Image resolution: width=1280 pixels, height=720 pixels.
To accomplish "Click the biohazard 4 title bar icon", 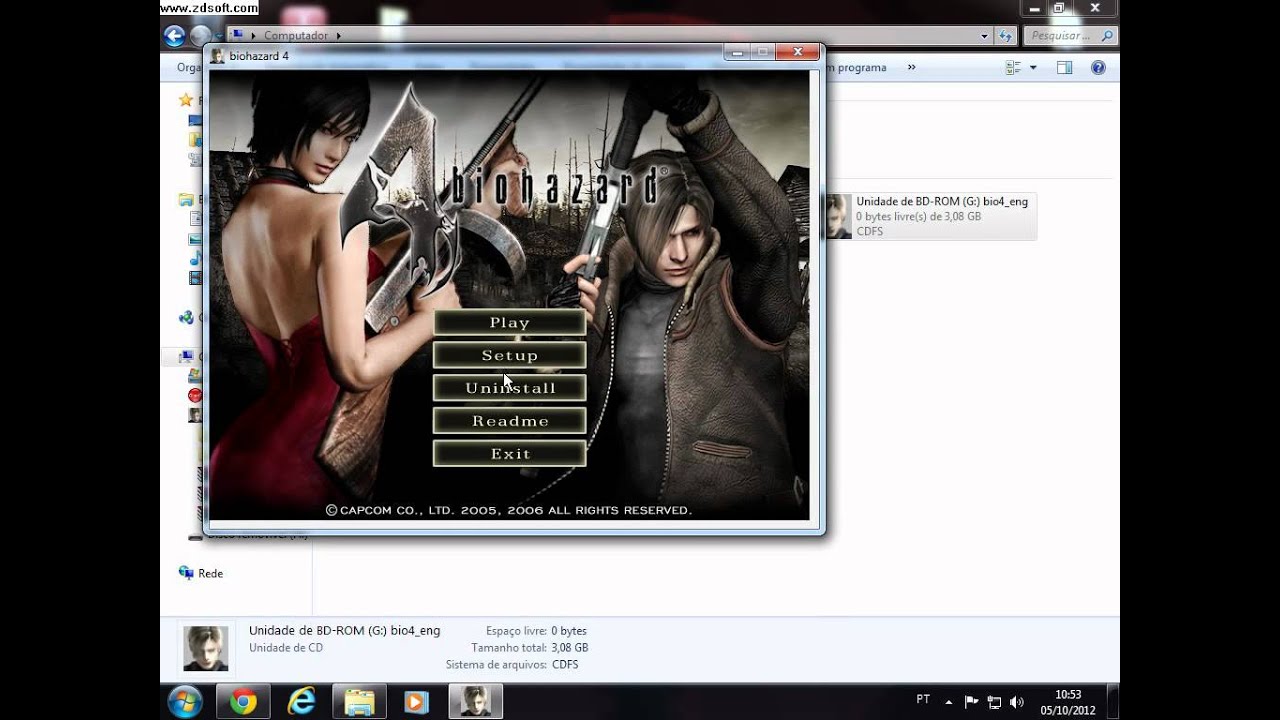I will tap(218, 56).
